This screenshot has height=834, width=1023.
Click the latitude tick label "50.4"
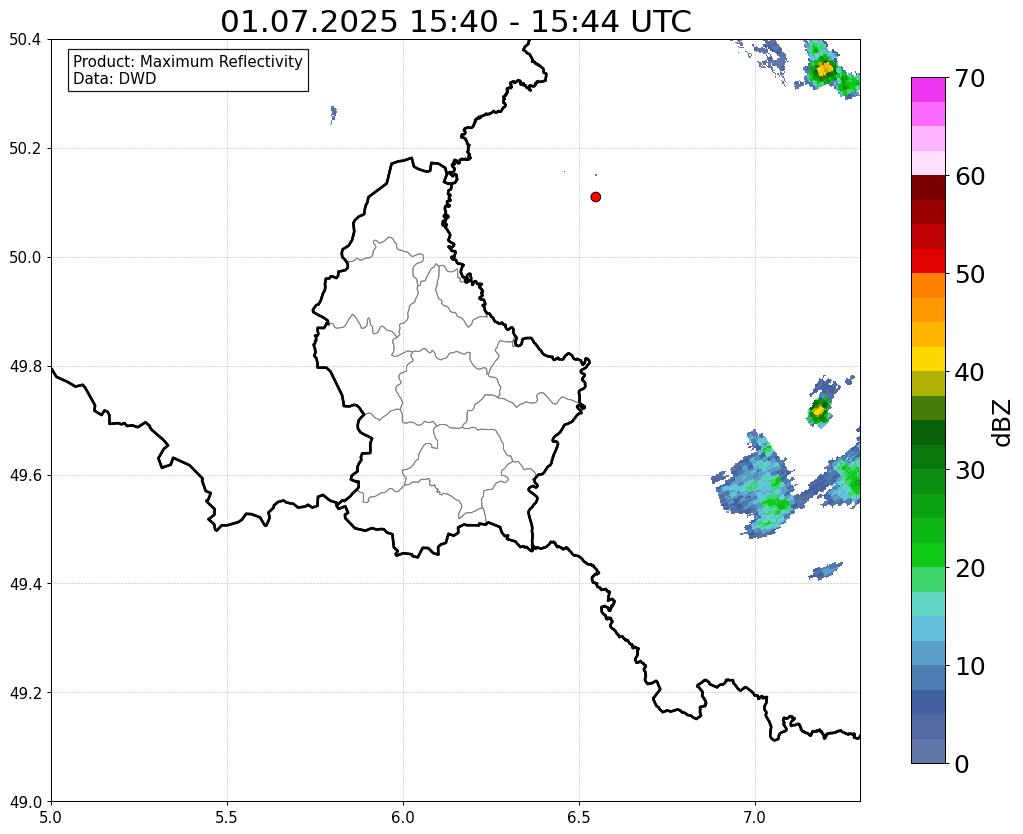[25, 40]
